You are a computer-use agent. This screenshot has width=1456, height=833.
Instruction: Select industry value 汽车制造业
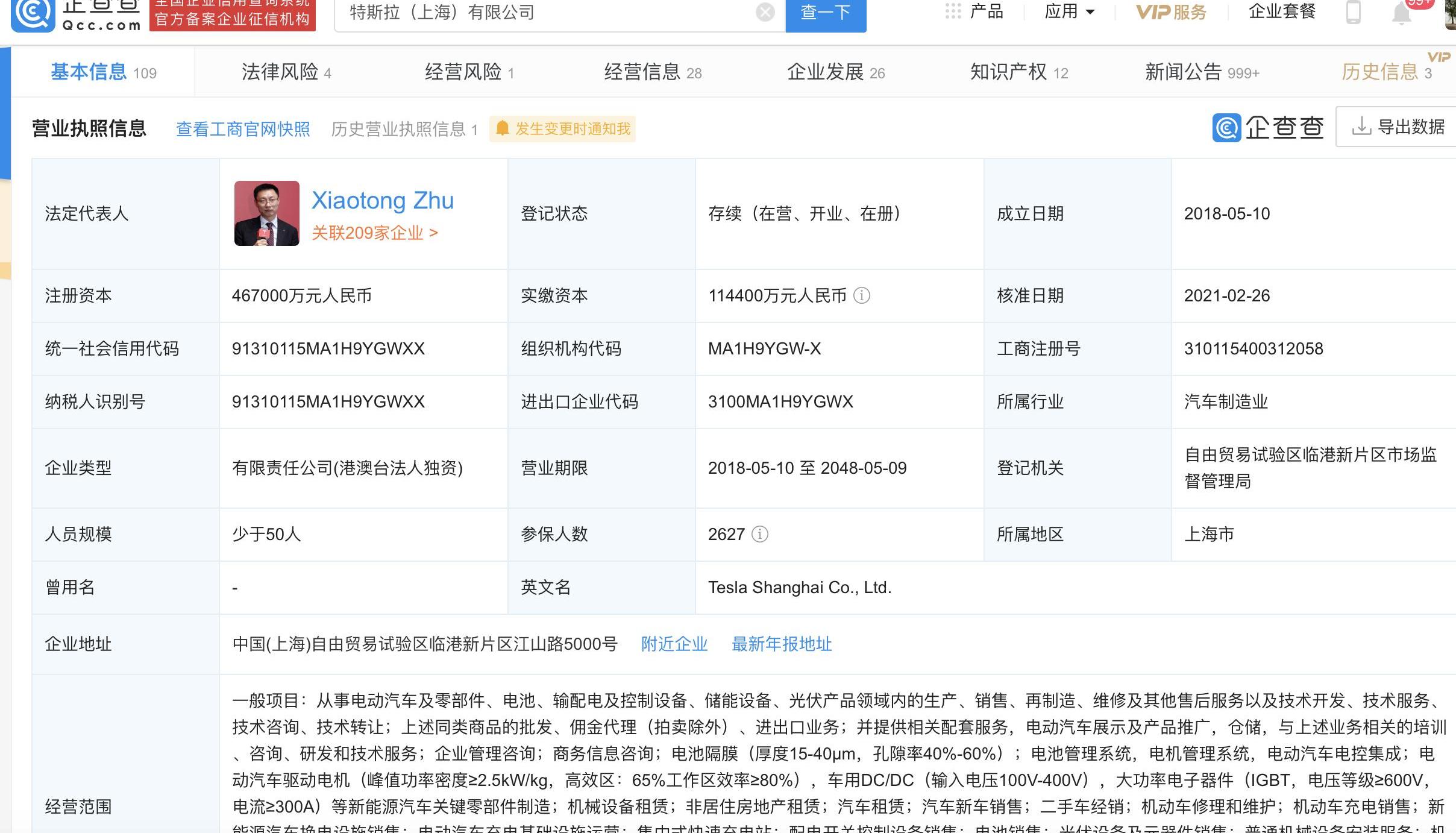pyautogui.click(x=1226, y=402)
